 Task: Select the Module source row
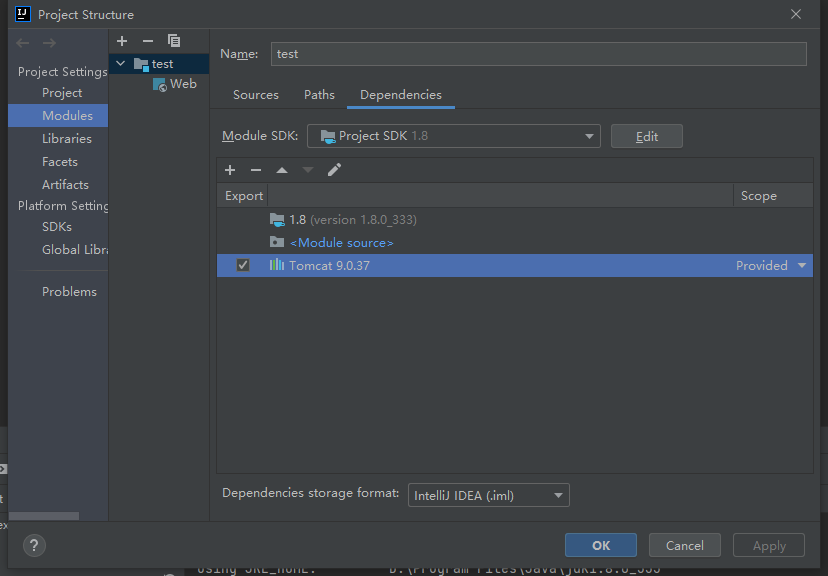point(515,242)
